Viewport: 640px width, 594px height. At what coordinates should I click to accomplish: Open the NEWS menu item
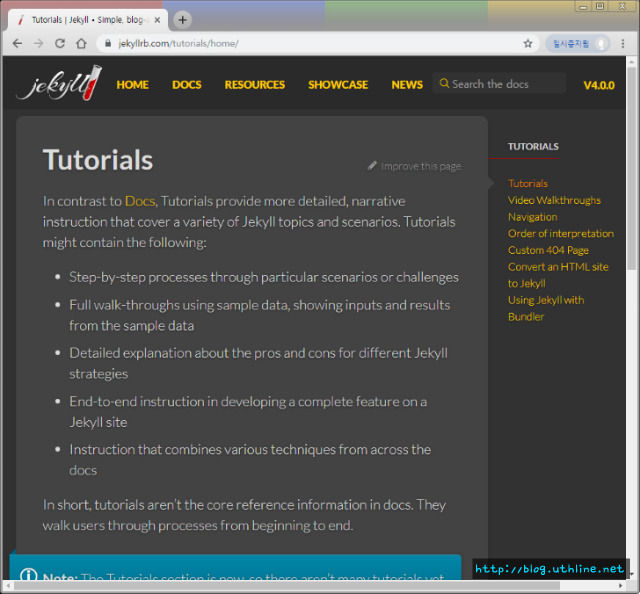[x=407, y=85]
